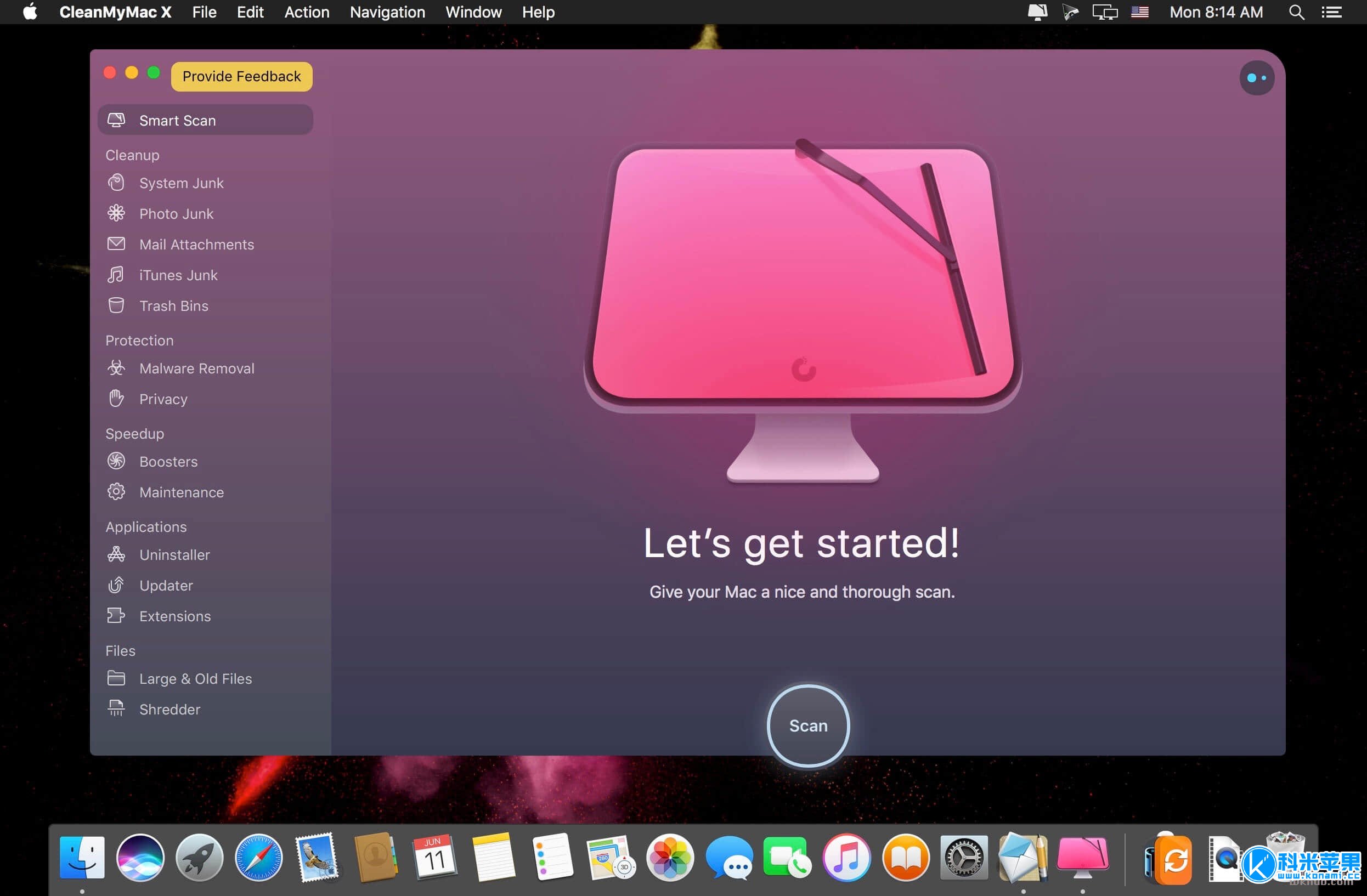Close the CleanMyMac X window

tap(110, 73)
